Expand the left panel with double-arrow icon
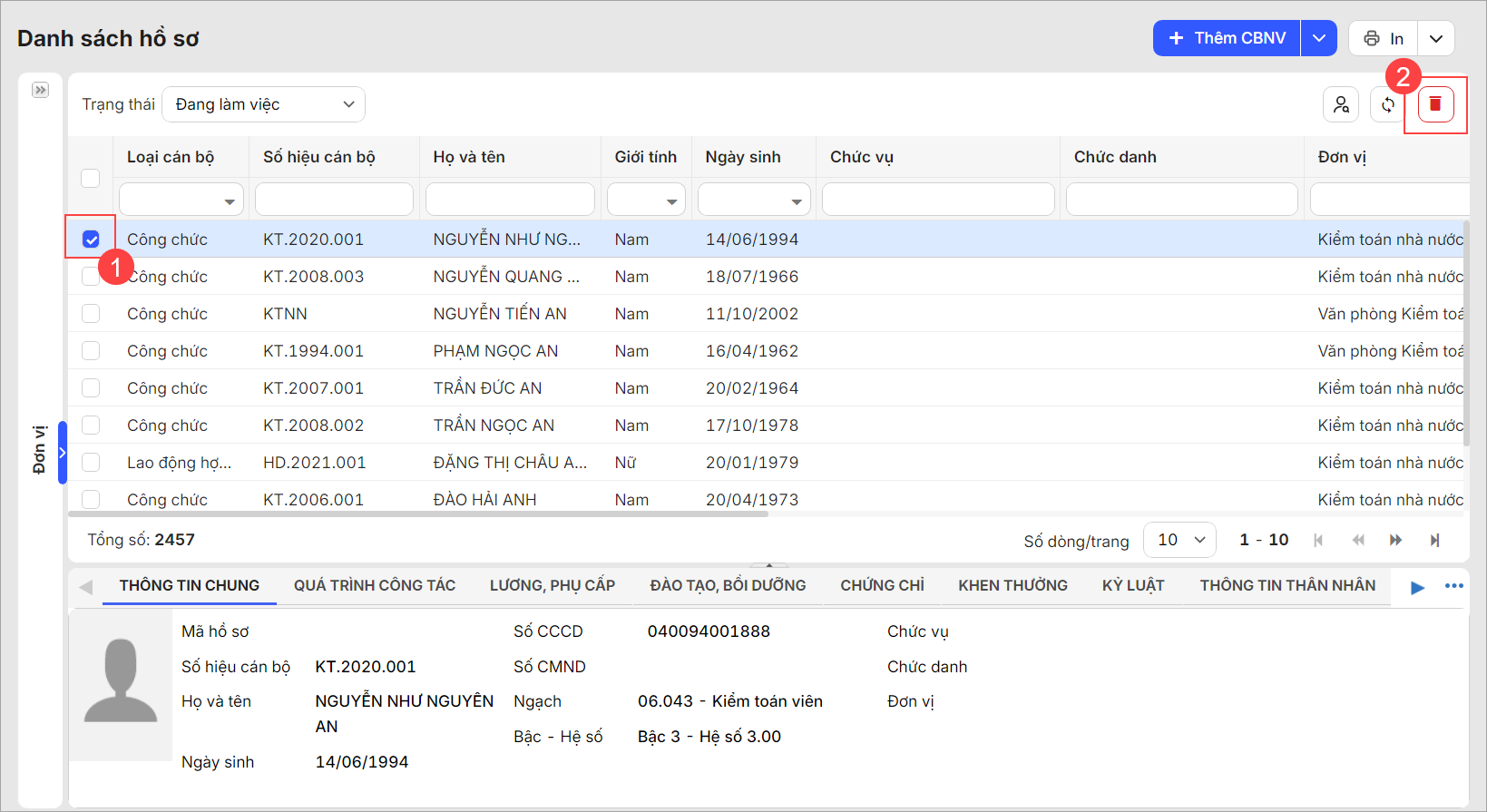Image resolution: width=1487 pixels, height=812 pixels. [x=40, y=90]
